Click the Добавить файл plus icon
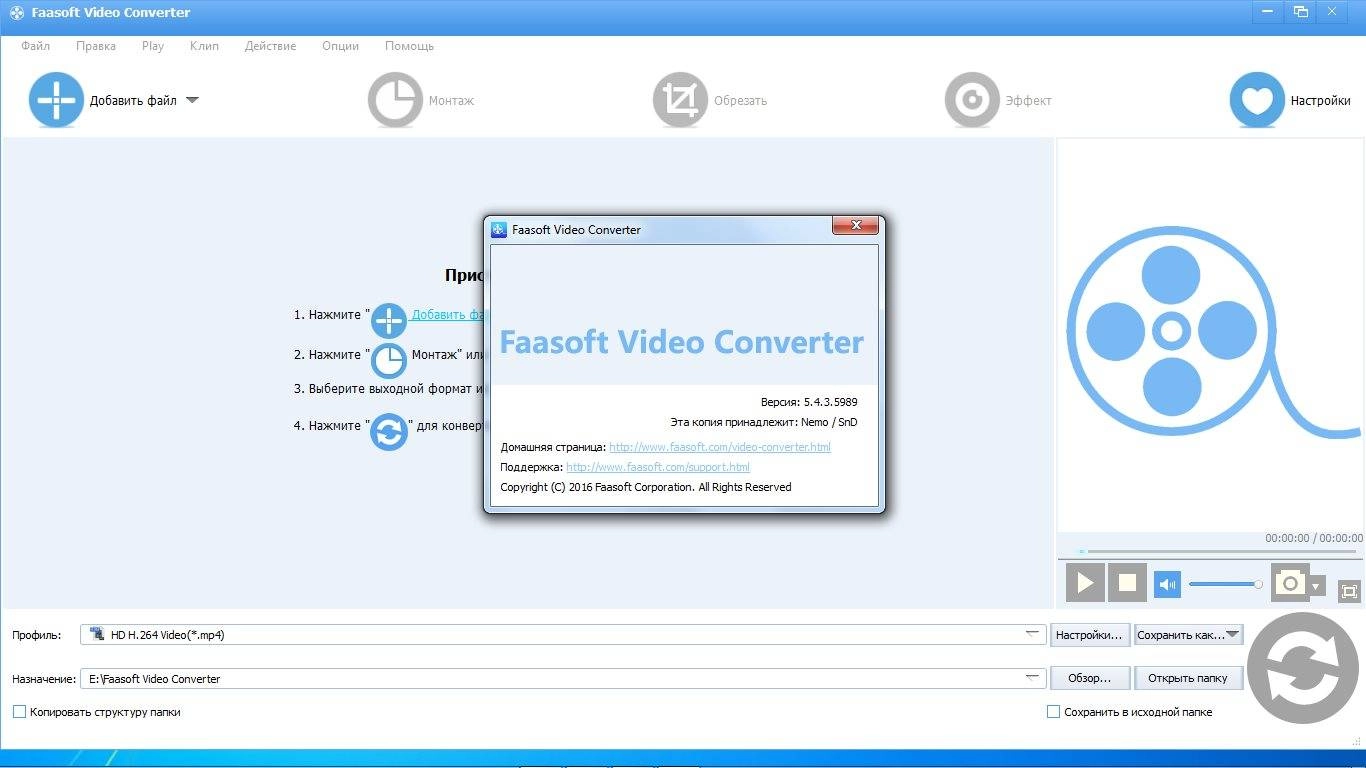 tap(56, 100)
